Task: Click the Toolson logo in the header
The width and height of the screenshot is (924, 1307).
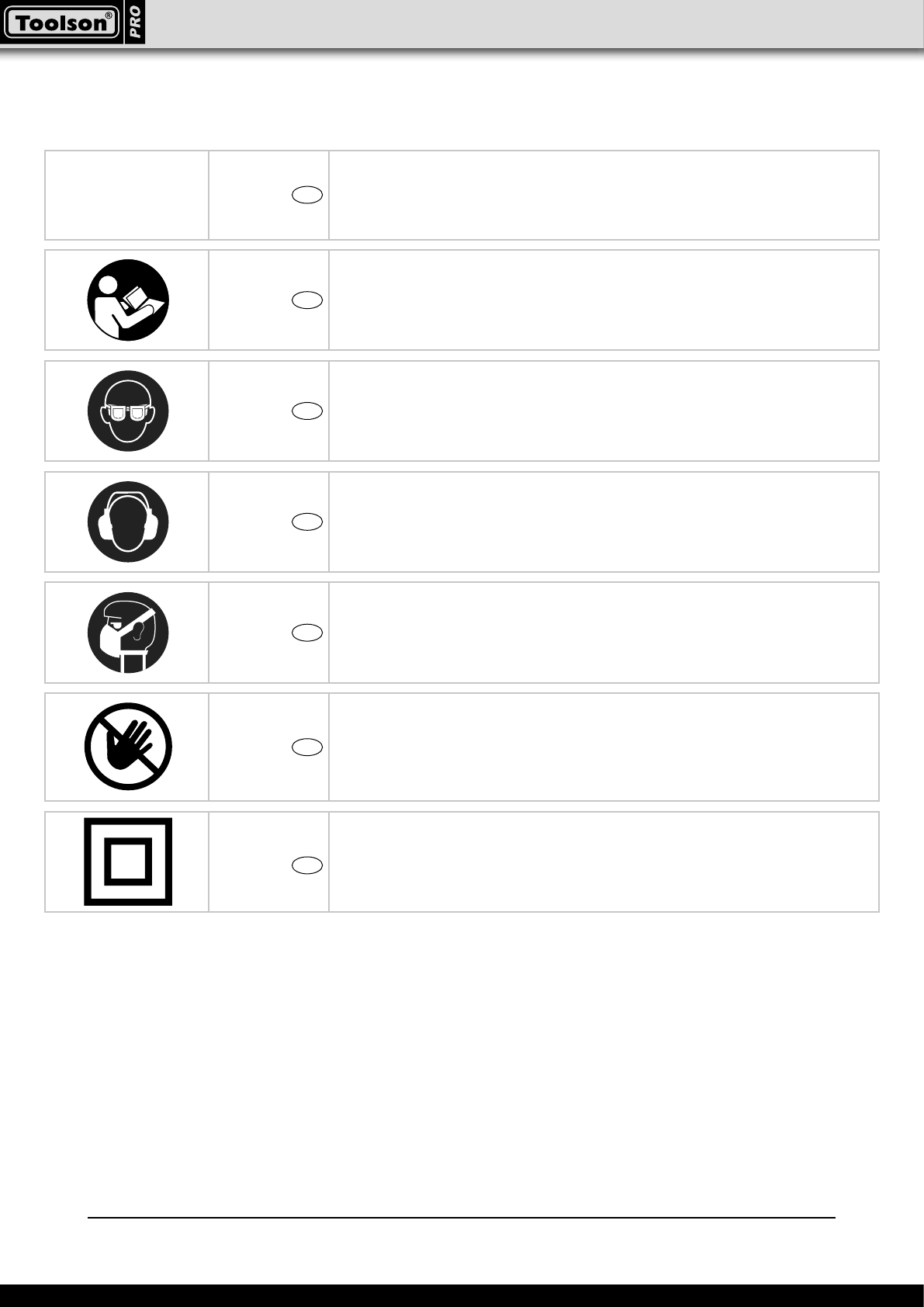Action: pyautogui.click(x=61, y=23)
